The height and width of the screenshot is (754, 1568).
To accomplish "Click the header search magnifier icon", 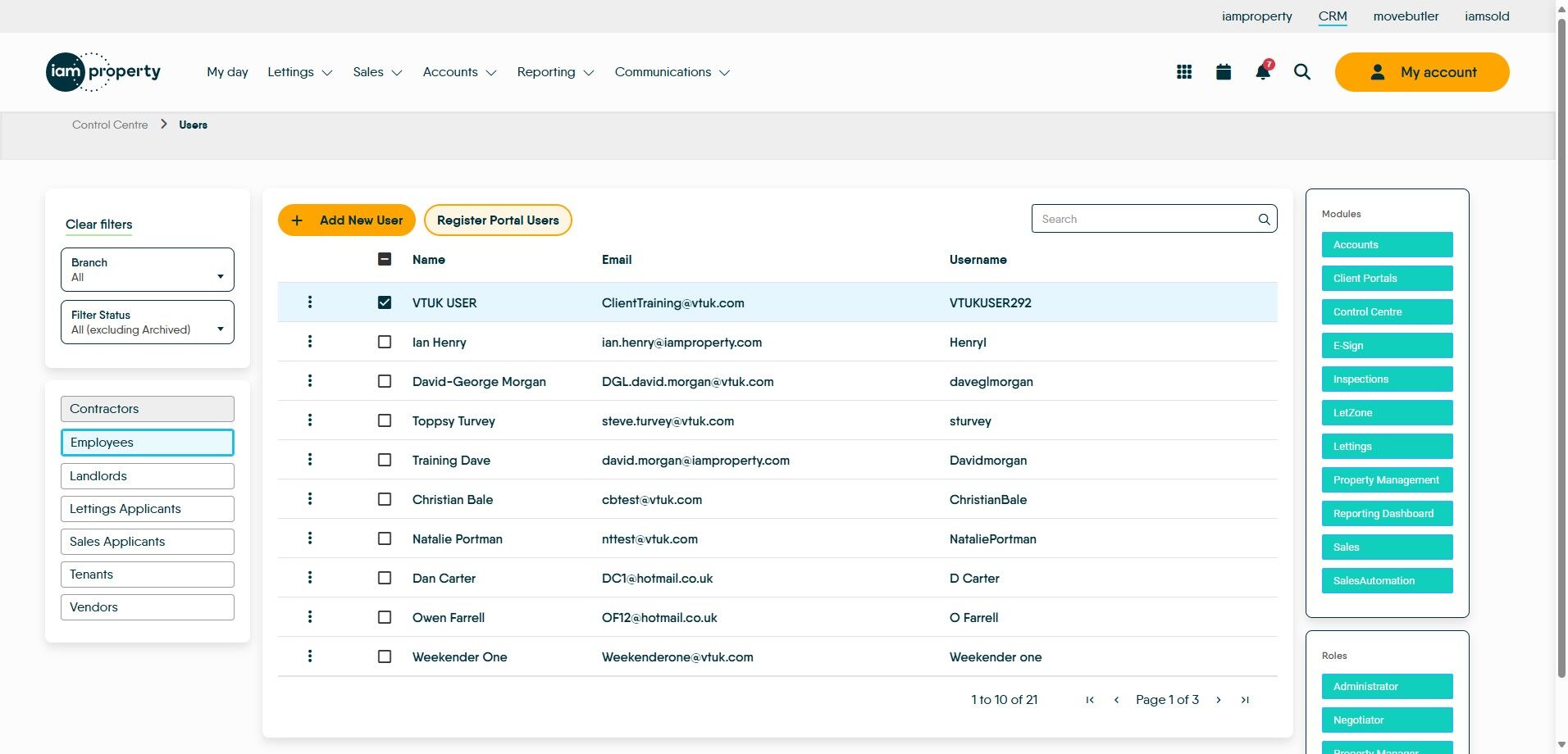I will [1301, 72].
